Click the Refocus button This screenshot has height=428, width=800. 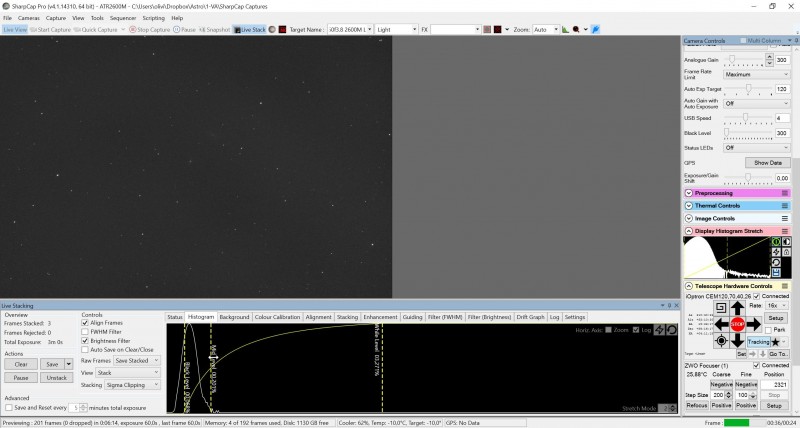[x=696, y=406]
